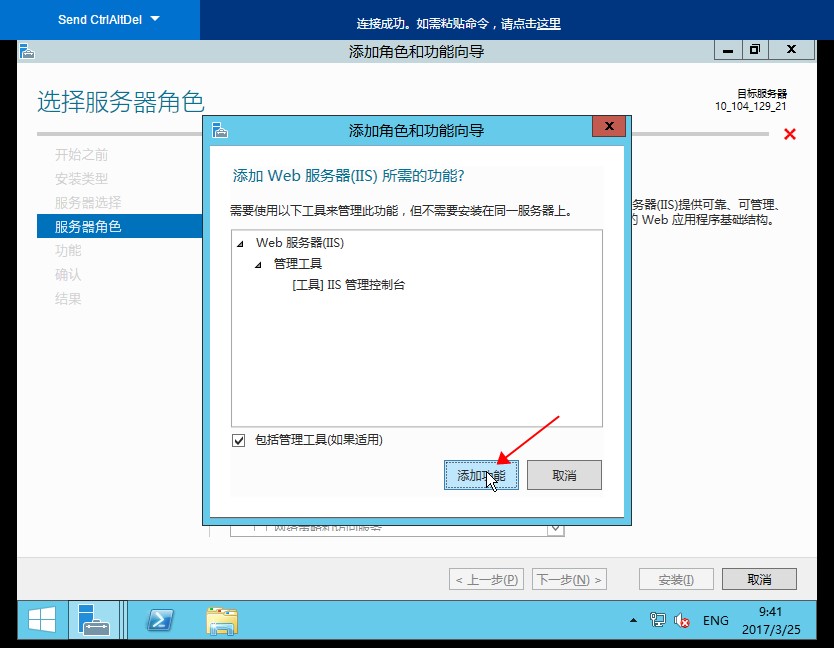
Task: Go to the 安装类型 wizard step
Action: tap(81, 179)
